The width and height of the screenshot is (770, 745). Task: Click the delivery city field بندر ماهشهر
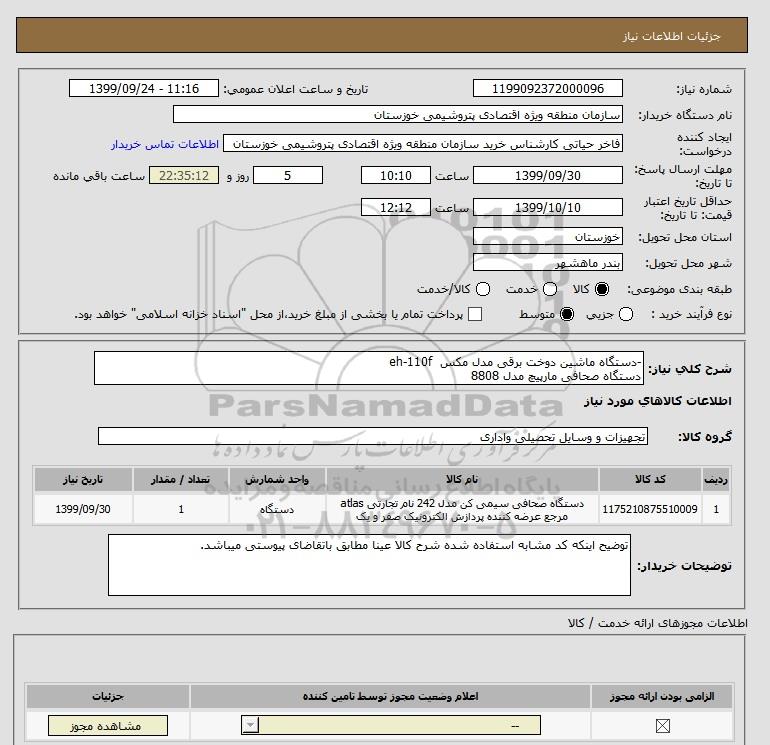point(548,263)
